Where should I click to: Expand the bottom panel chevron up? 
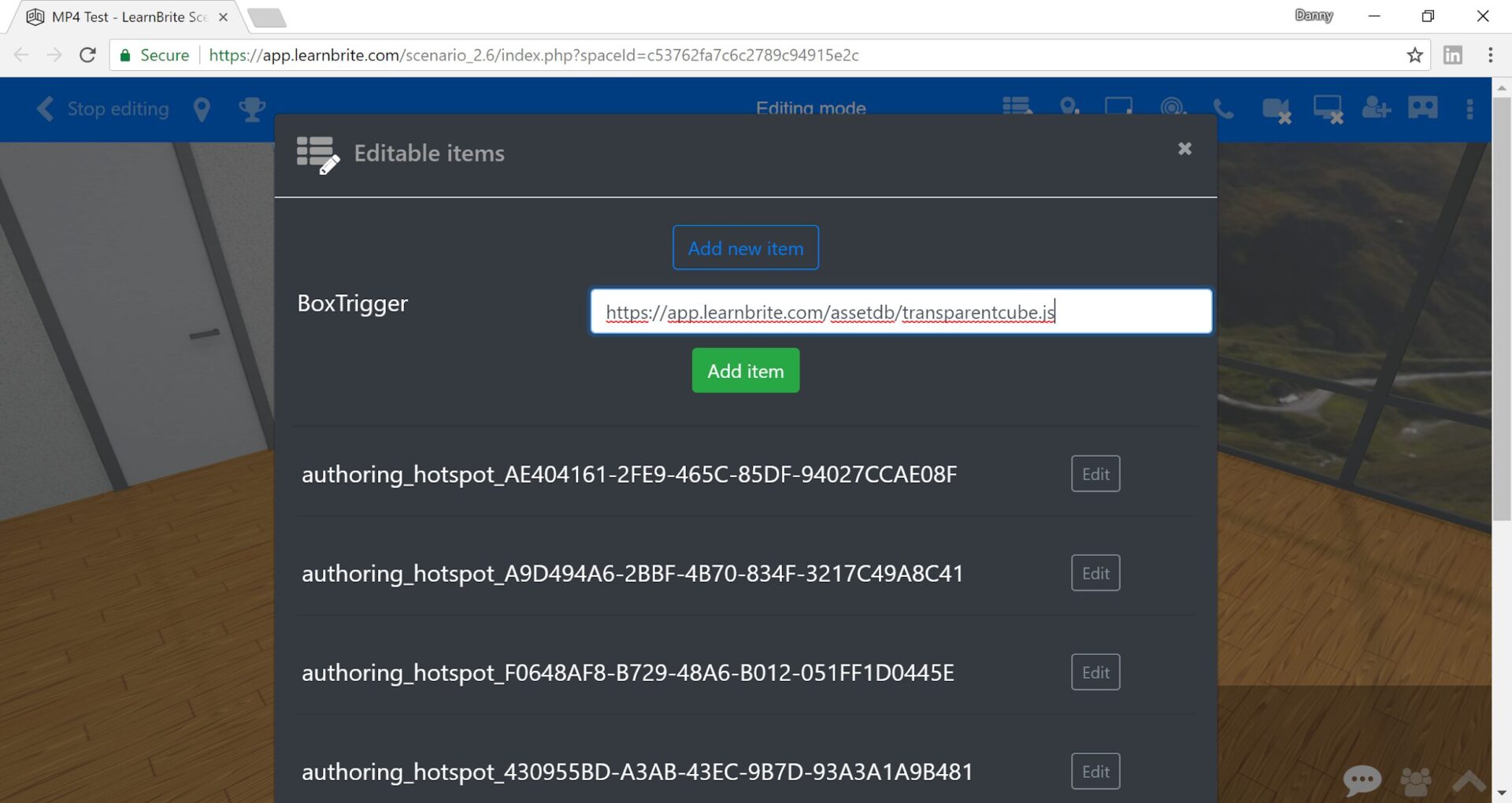click(x=1469, y=781)
